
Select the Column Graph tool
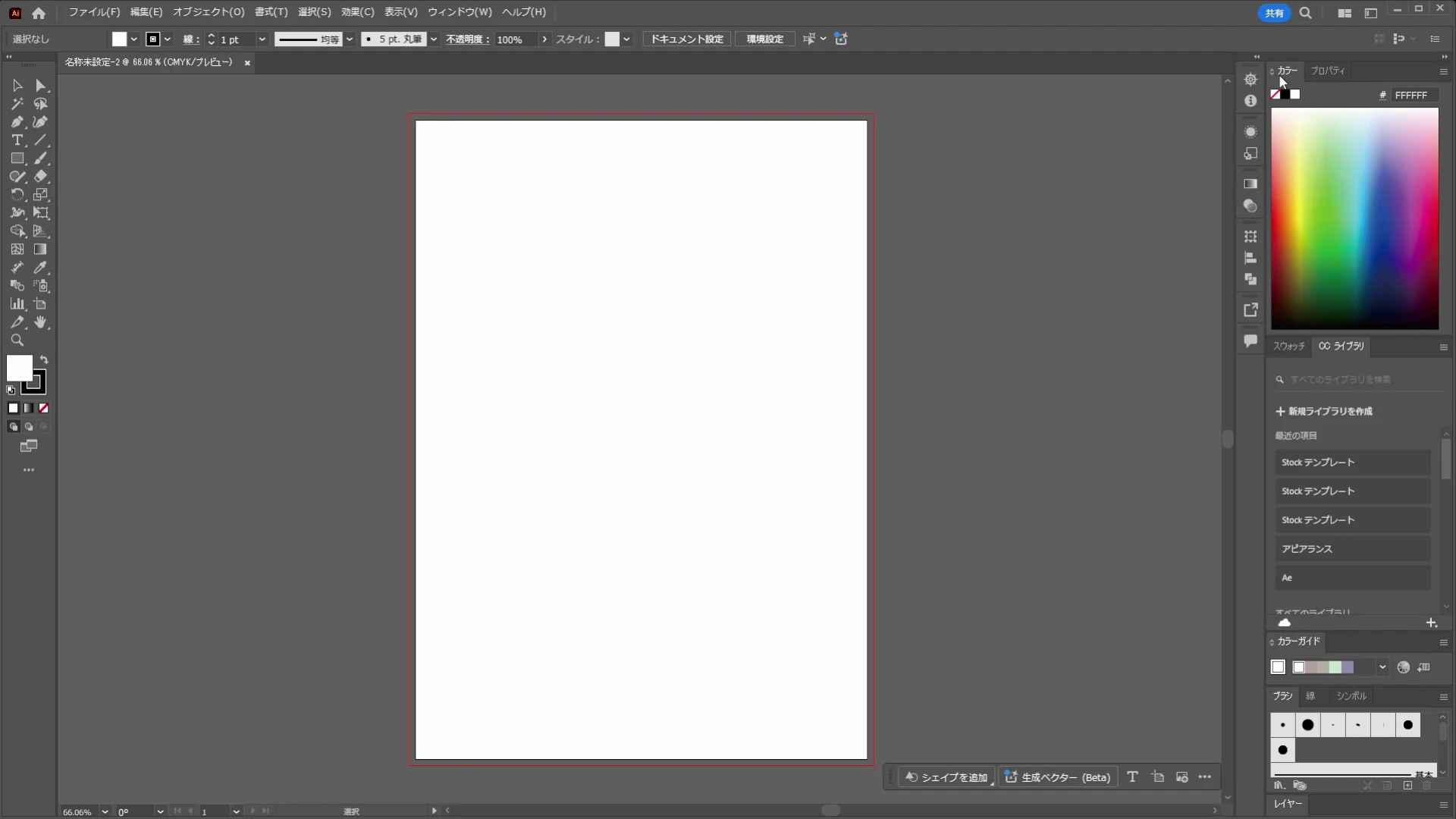[x=17, y=304]
